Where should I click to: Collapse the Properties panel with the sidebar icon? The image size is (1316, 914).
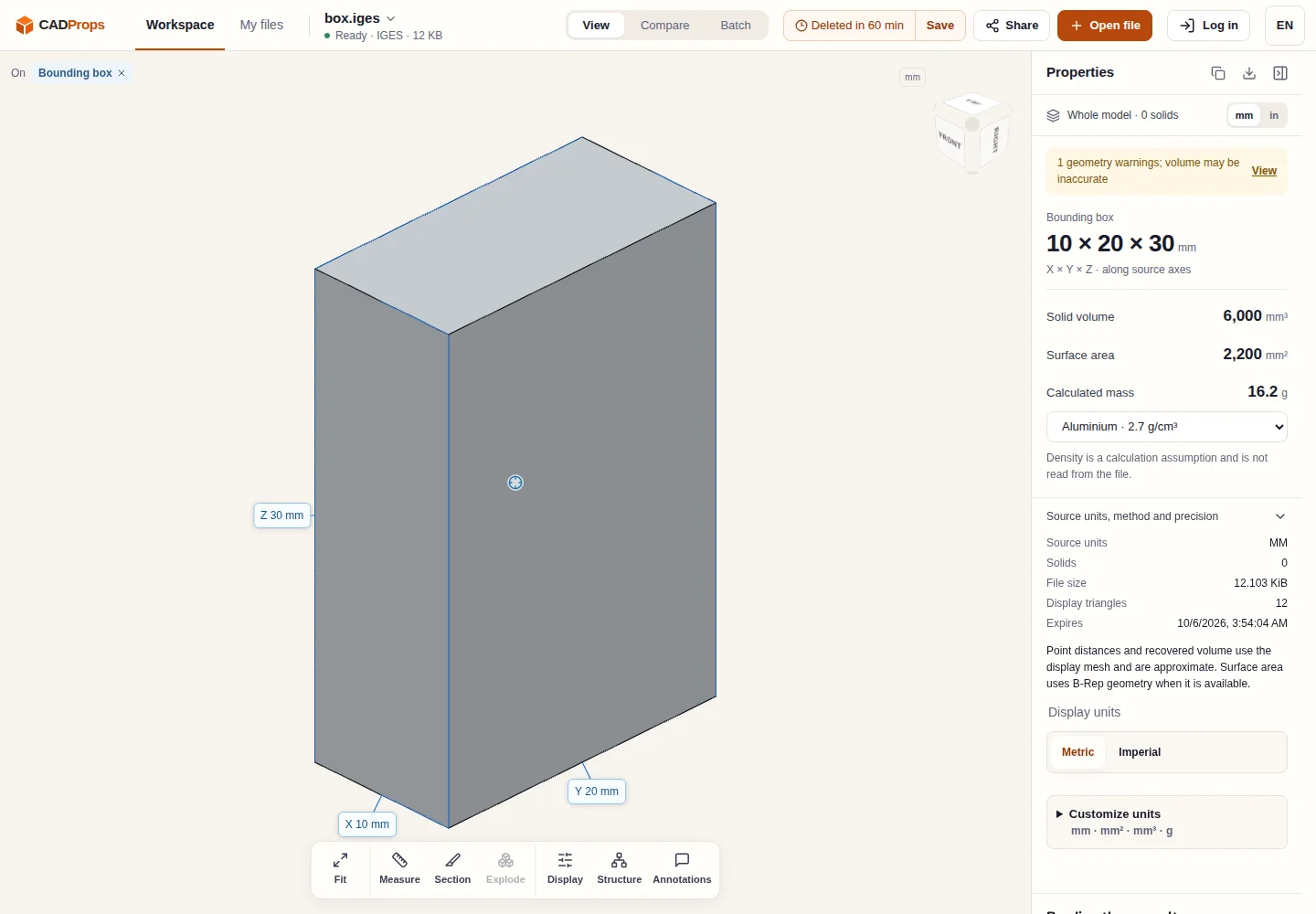1280,73
